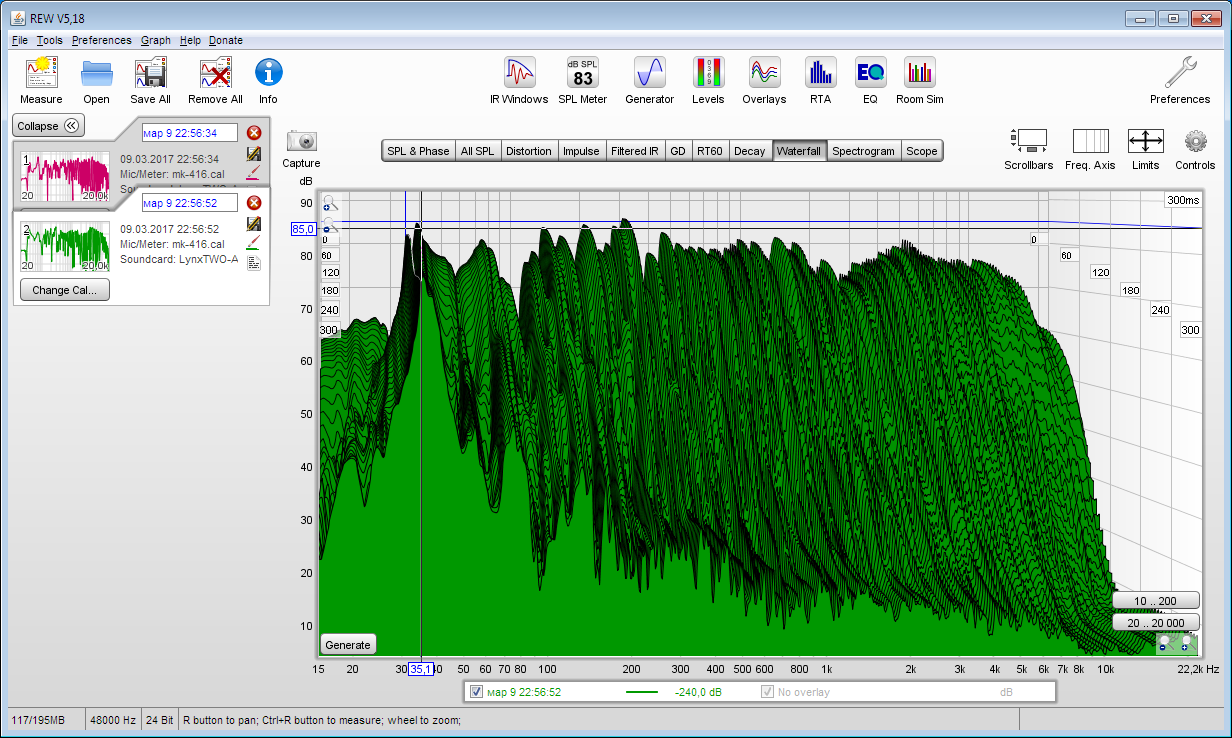
Task: Collapse the measurements panel
Action: (x=48, y=126)
